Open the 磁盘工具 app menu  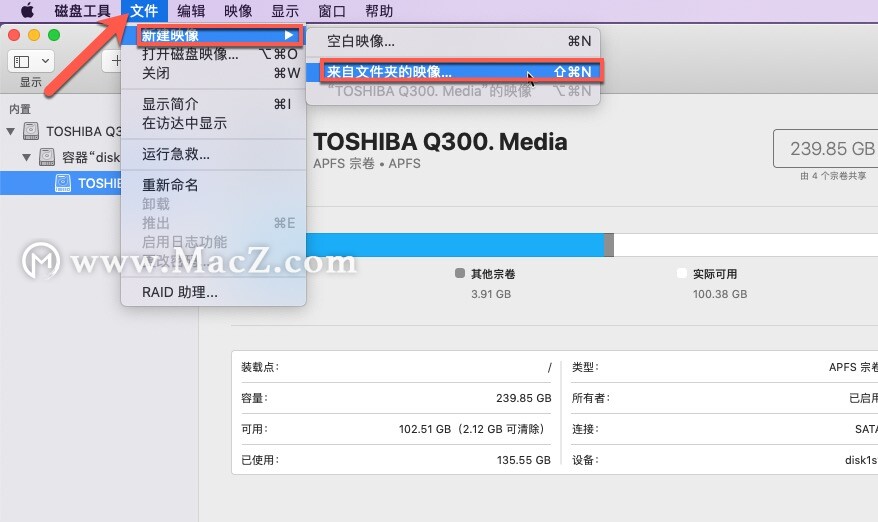point(82,11)
